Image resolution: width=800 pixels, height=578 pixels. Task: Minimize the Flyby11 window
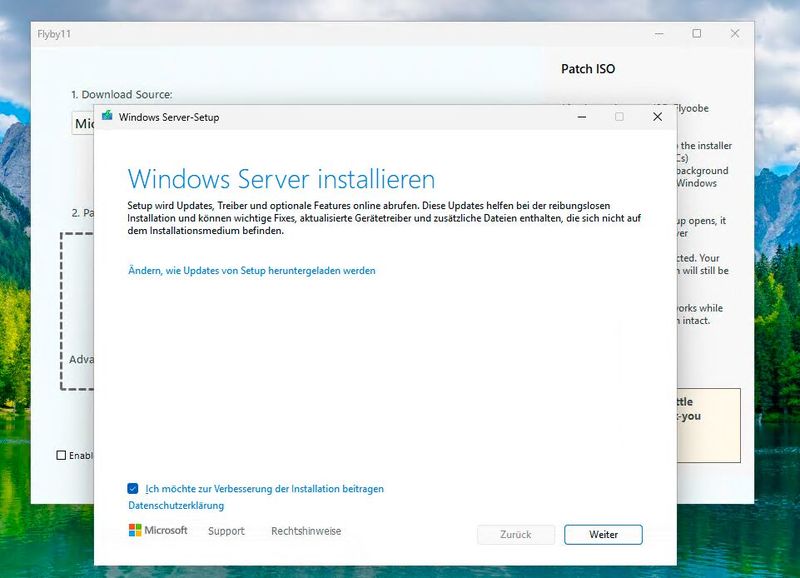click(x=659, y=34)
